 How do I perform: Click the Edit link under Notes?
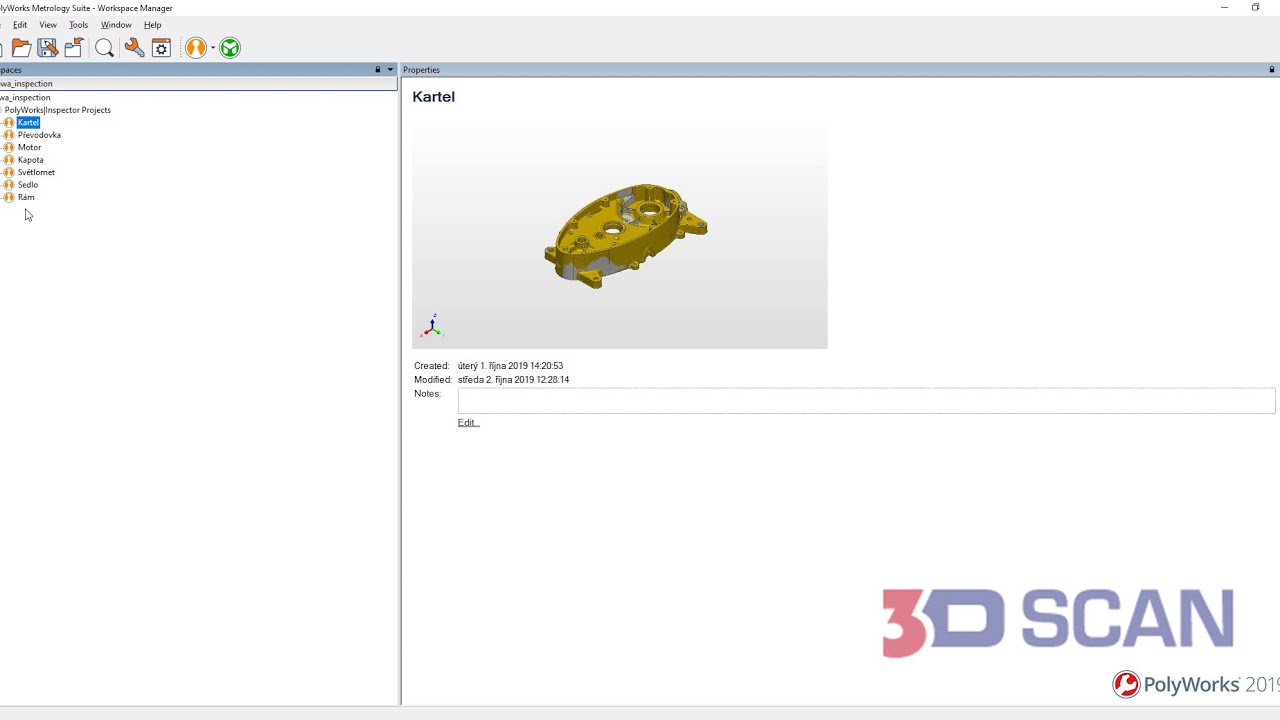pyautogui.click(x=467, y=422)
